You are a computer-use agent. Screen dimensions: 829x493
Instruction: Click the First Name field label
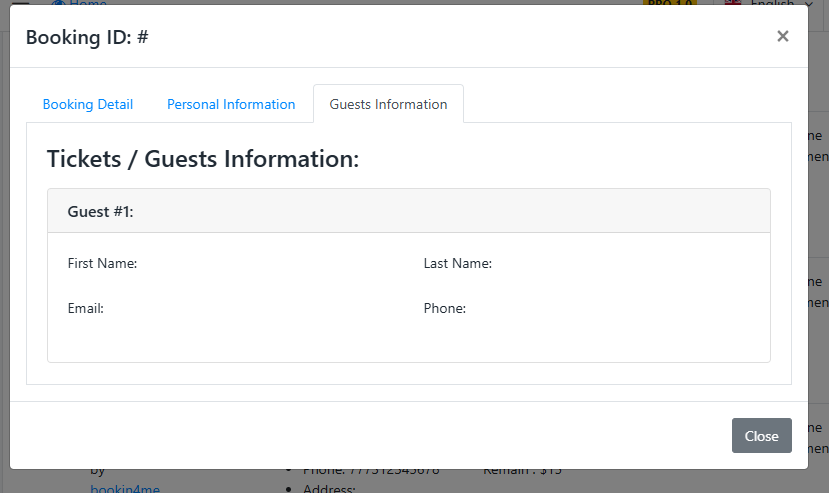pos(102,263)
